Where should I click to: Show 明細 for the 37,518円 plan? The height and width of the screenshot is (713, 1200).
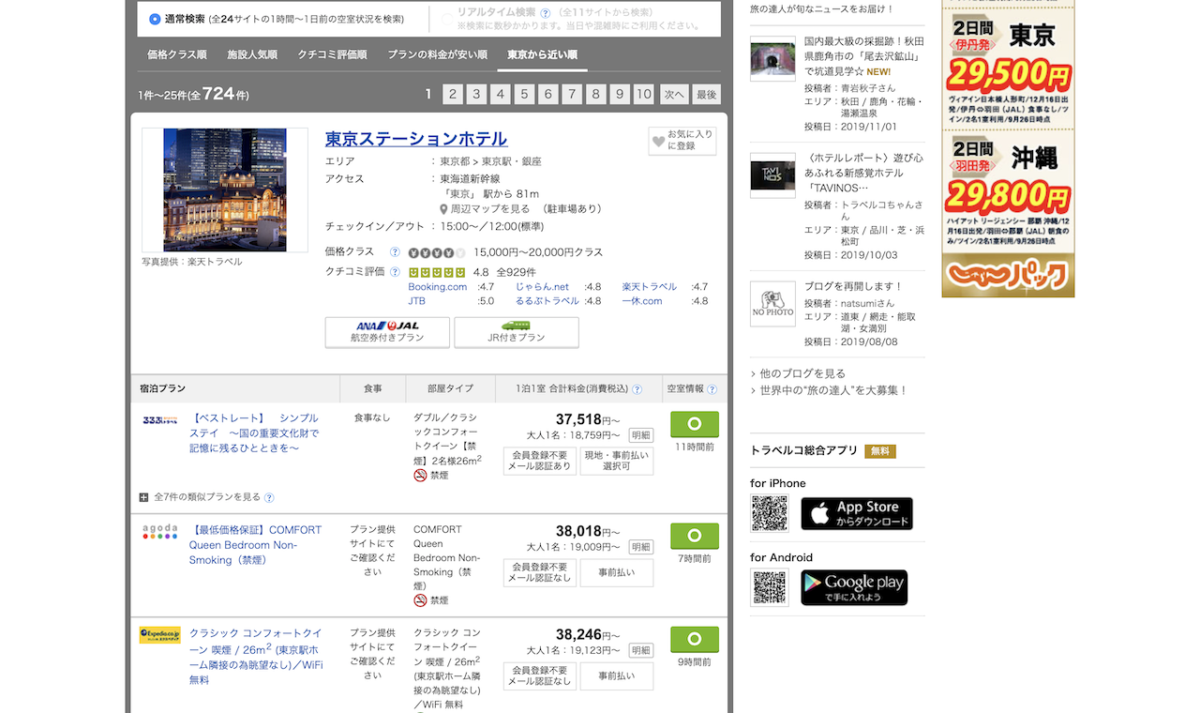pos(641,435)
